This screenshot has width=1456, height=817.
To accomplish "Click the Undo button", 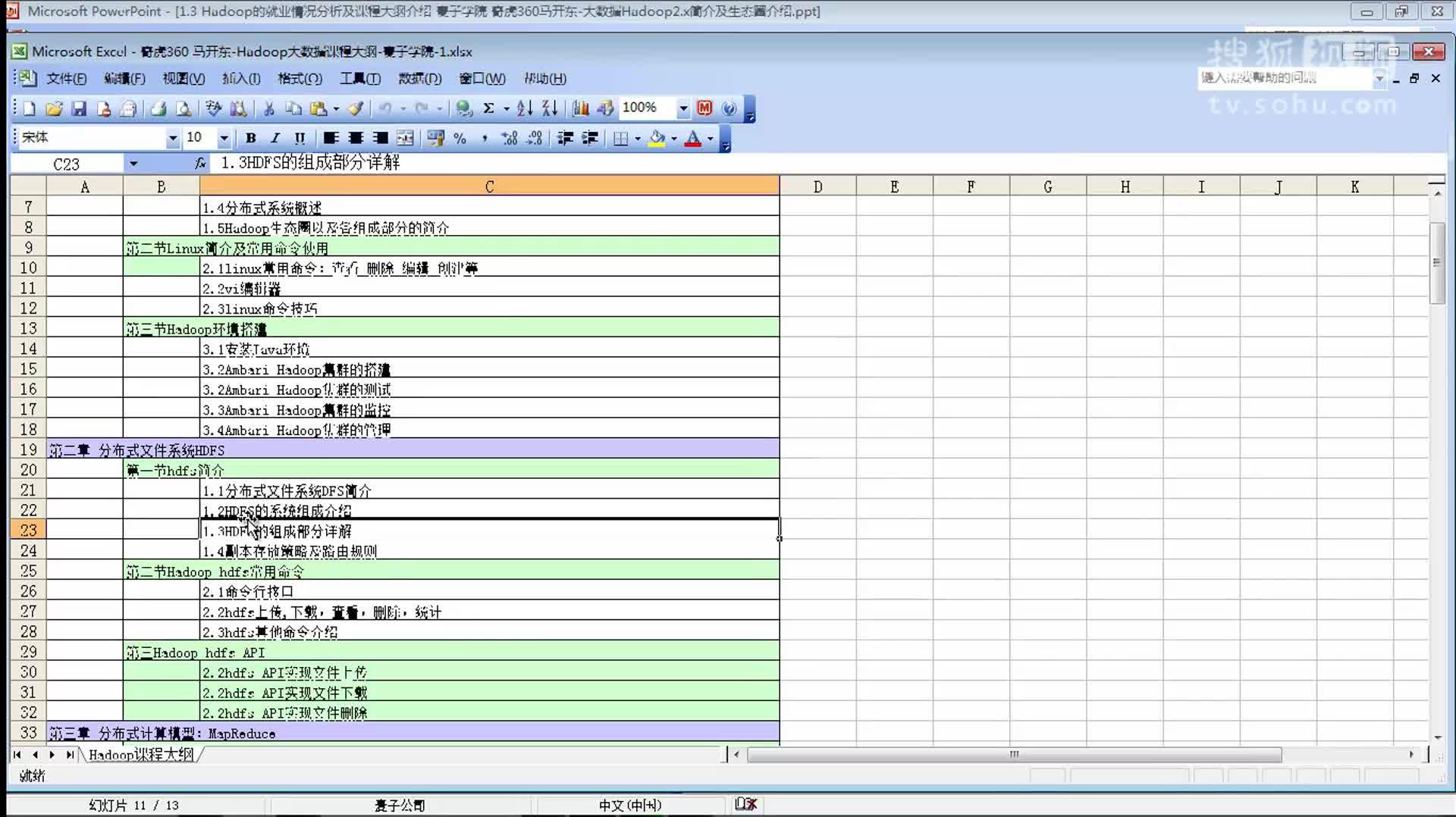I will tap(385, 108).
